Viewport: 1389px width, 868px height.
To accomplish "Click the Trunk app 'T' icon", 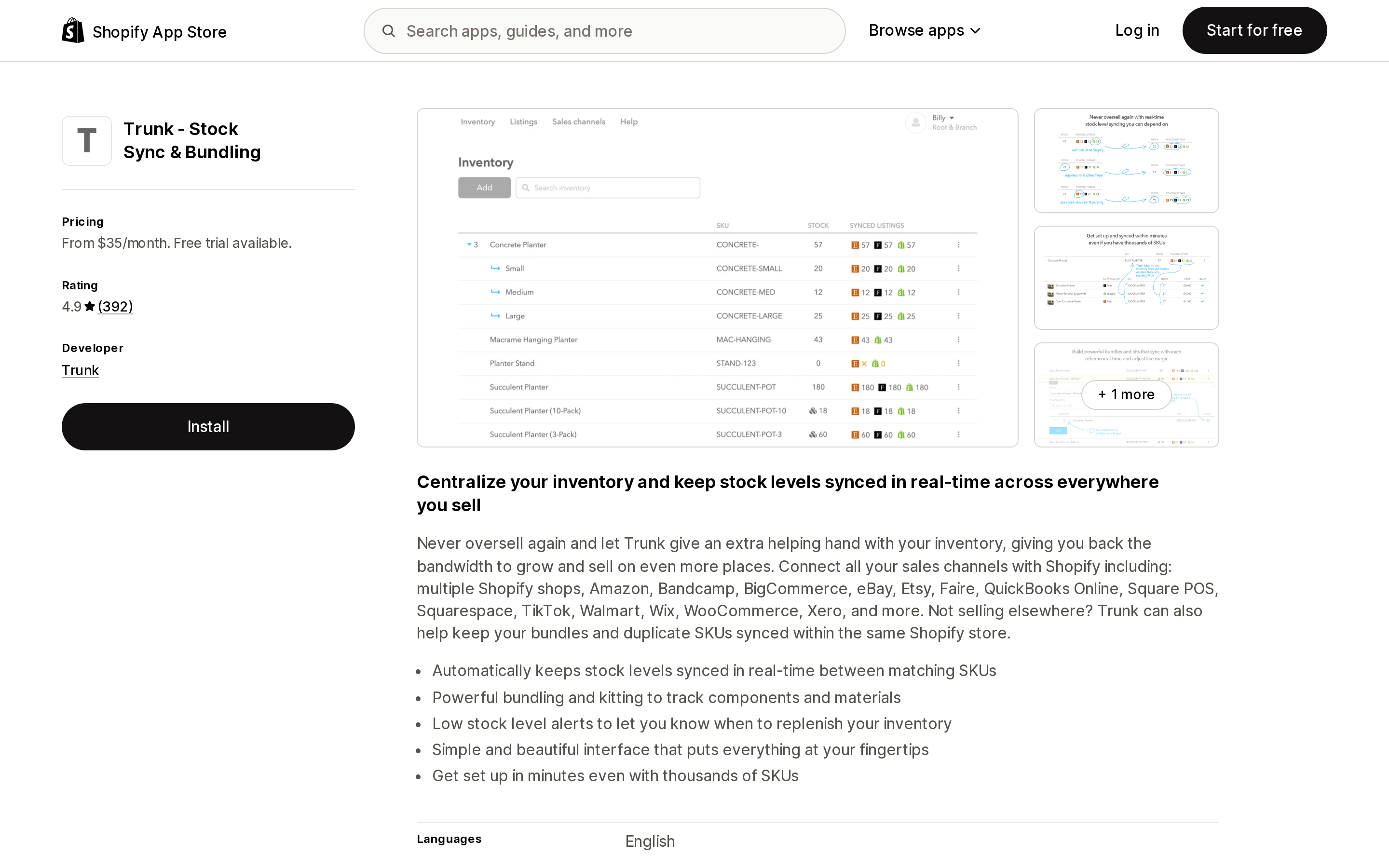I will 87,141.
